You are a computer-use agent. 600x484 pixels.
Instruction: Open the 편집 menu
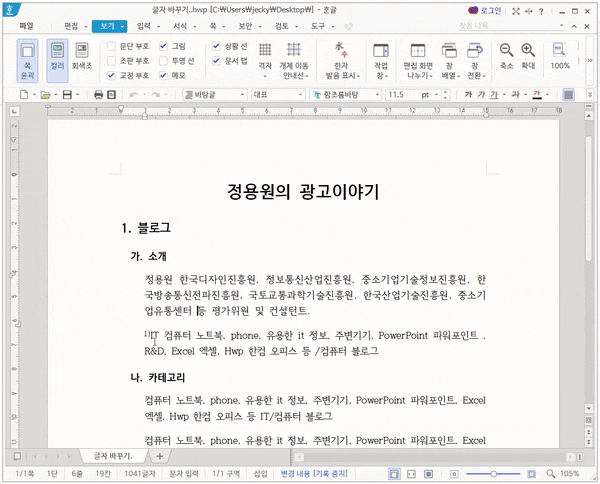tap(71, 26)
